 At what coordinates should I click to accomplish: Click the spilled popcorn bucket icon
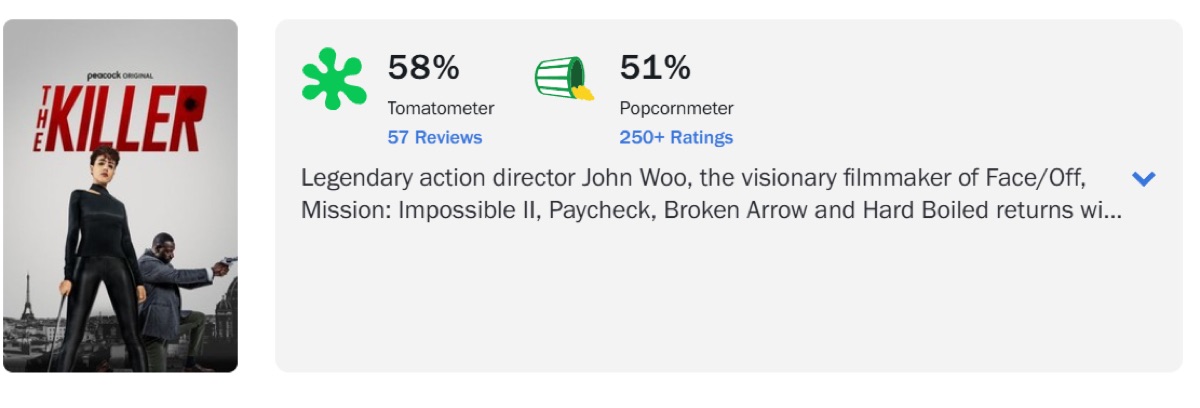[x=564, y=79]
